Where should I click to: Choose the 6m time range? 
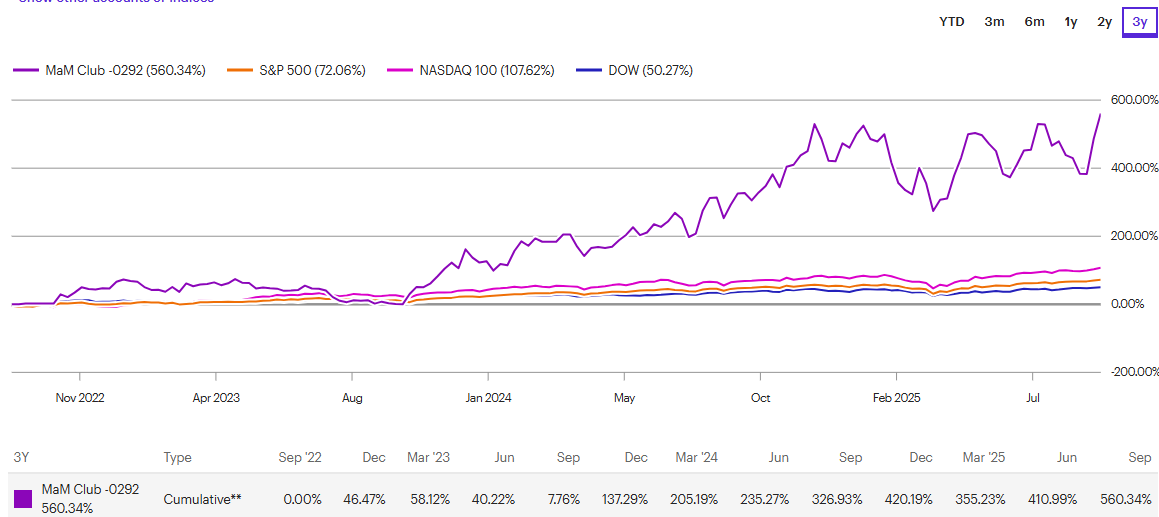click(1034, 21)
